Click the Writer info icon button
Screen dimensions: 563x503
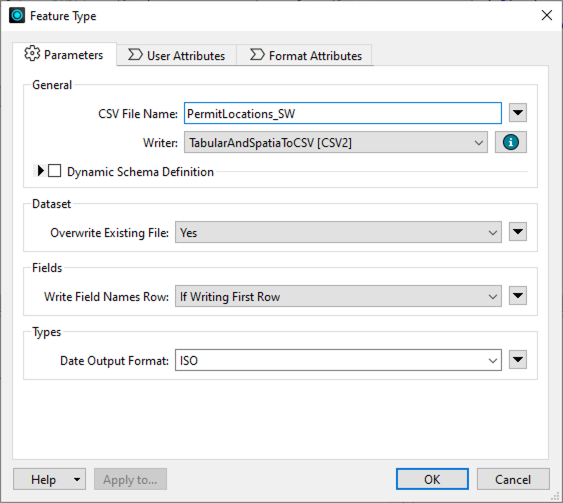(511, 142)
